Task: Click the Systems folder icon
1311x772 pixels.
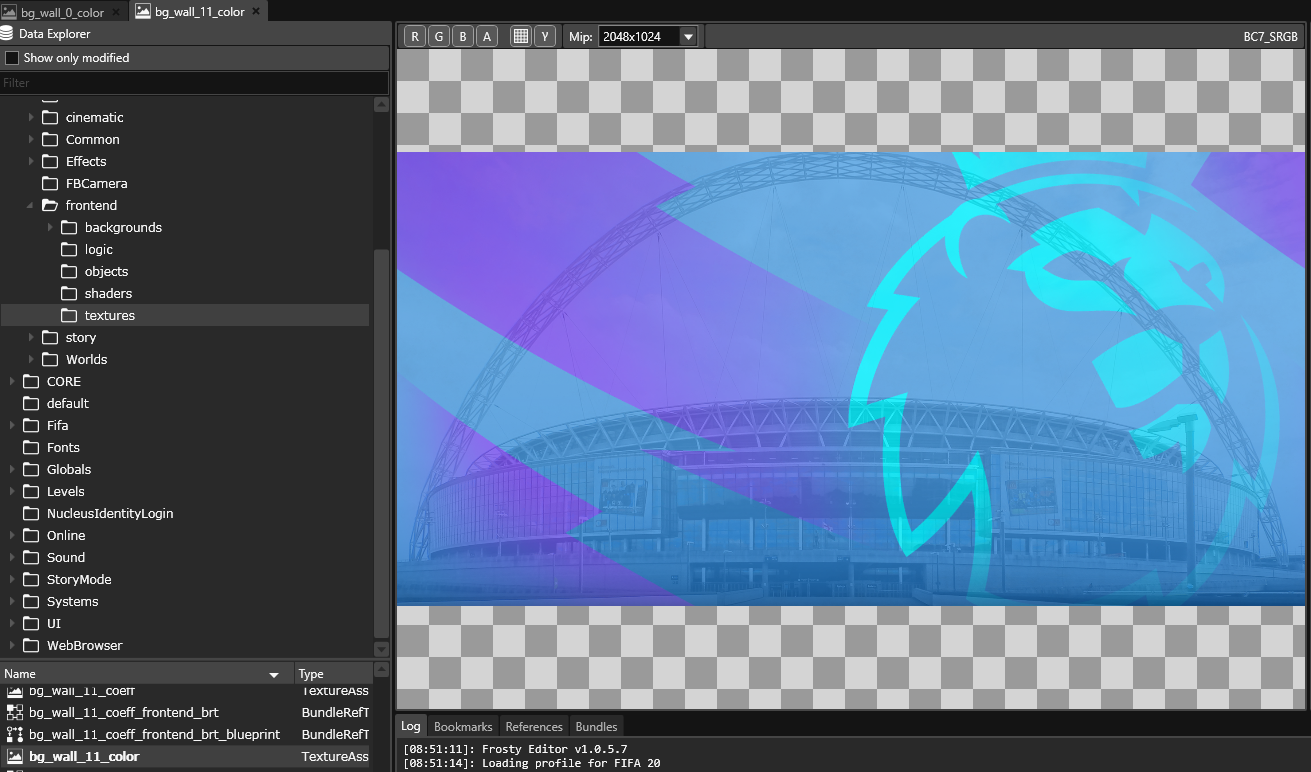Action: click(x=31, y=601)
